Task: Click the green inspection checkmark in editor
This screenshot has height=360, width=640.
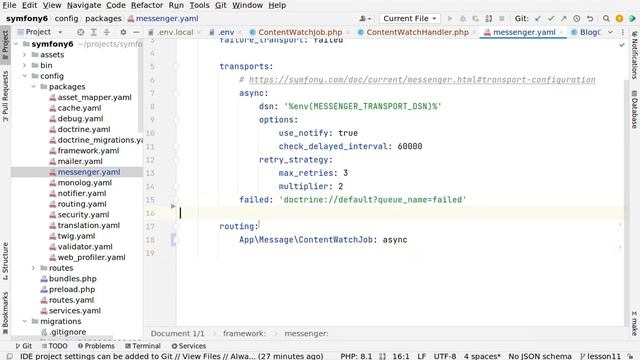Action: click(622, 45)
